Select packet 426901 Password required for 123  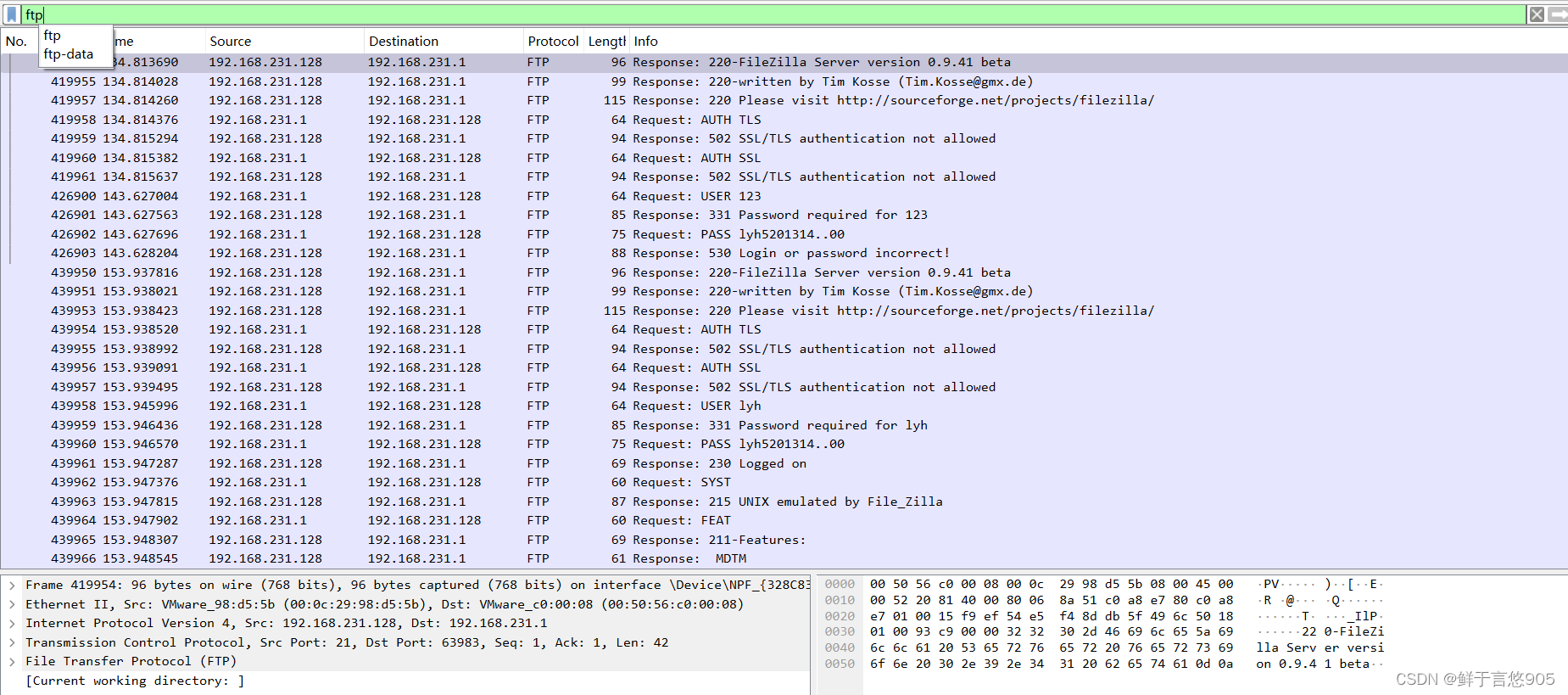point(784,215)
